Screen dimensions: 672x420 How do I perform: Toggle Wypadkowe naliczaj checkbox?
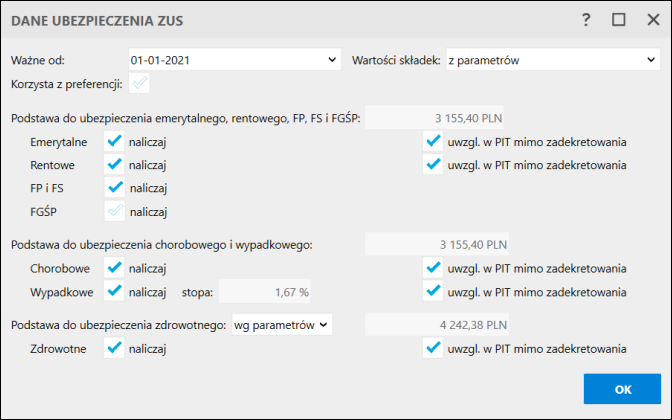(114, 291)
